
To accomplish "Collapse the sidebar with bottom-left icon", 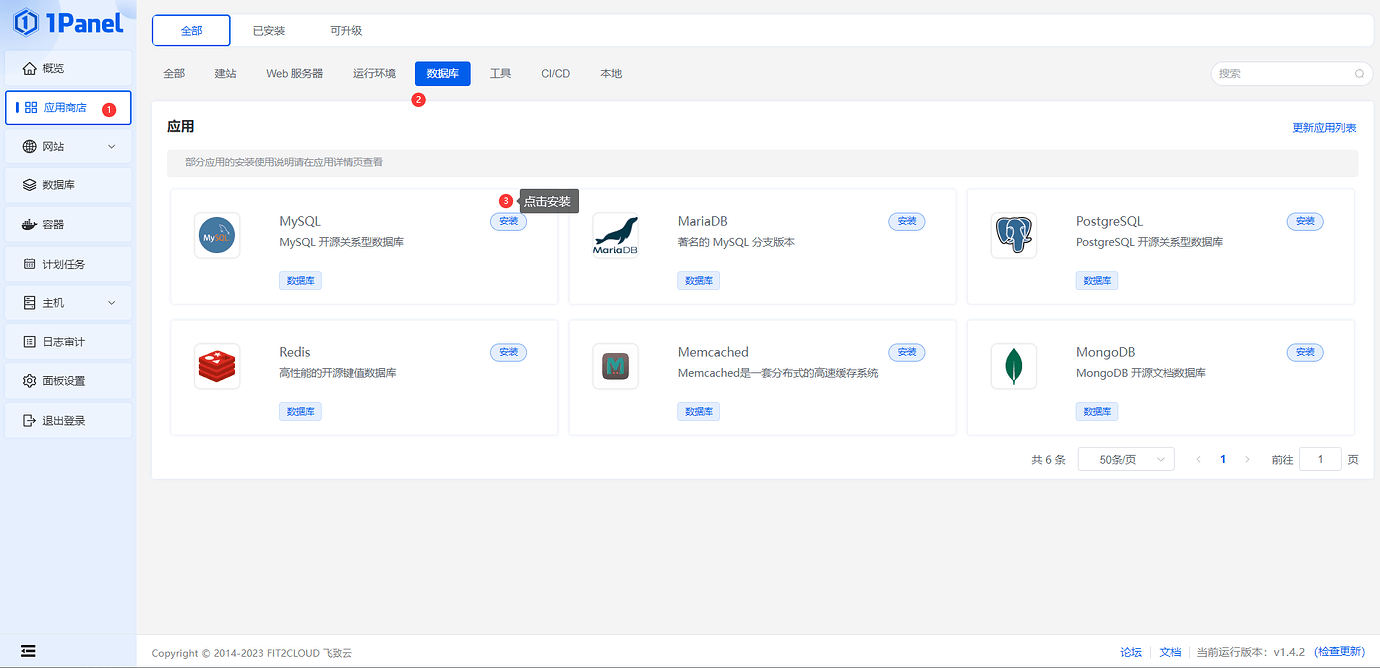I will pyautogui.click(x=28, y=650).
